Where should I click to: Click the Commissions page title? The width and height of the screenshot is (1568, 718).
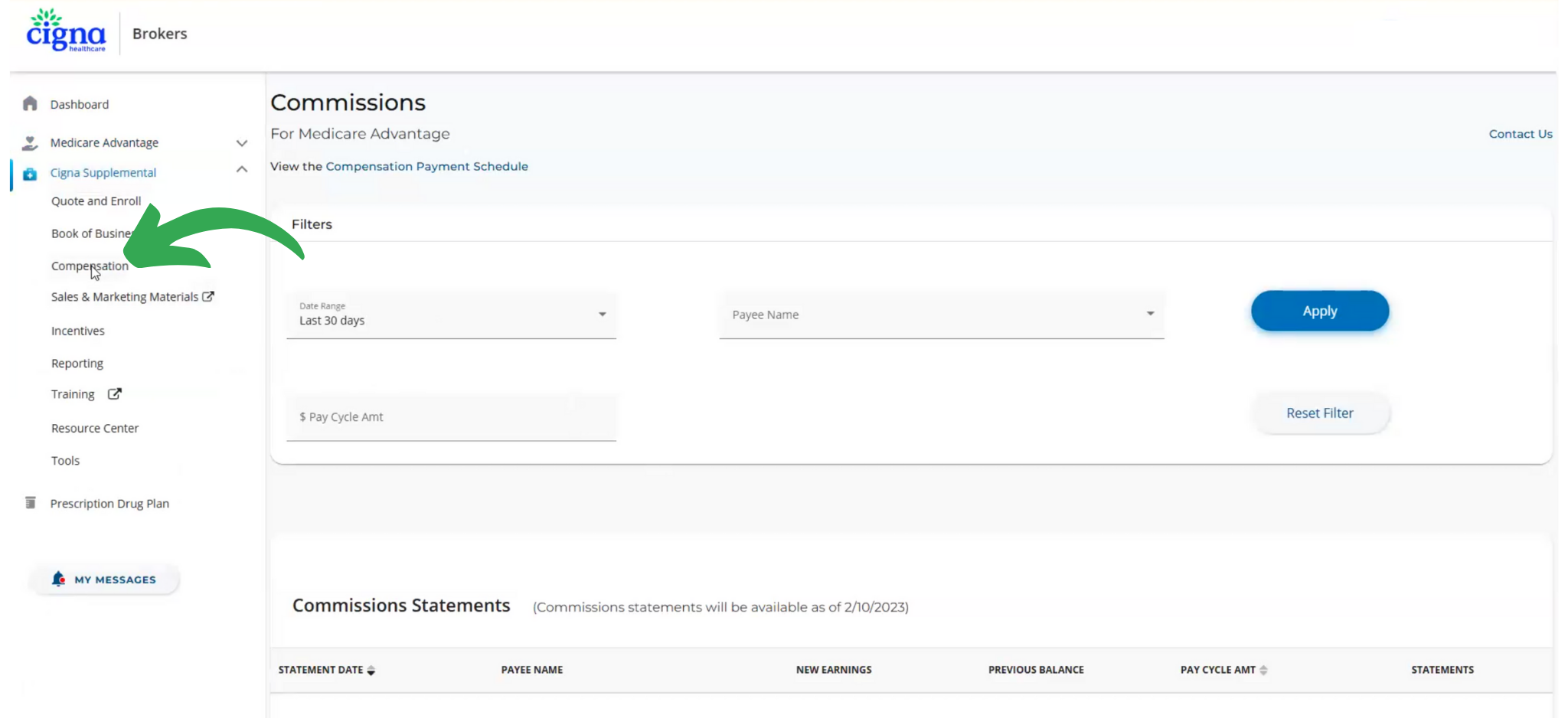(348, 103)
